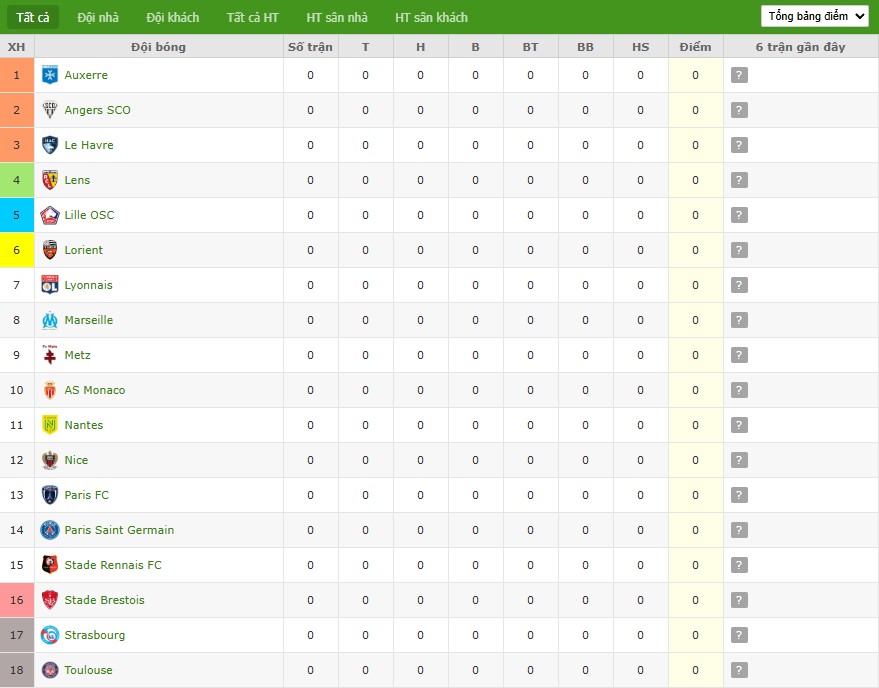Click the Lens club crest icon

click(x=50, y=180)
